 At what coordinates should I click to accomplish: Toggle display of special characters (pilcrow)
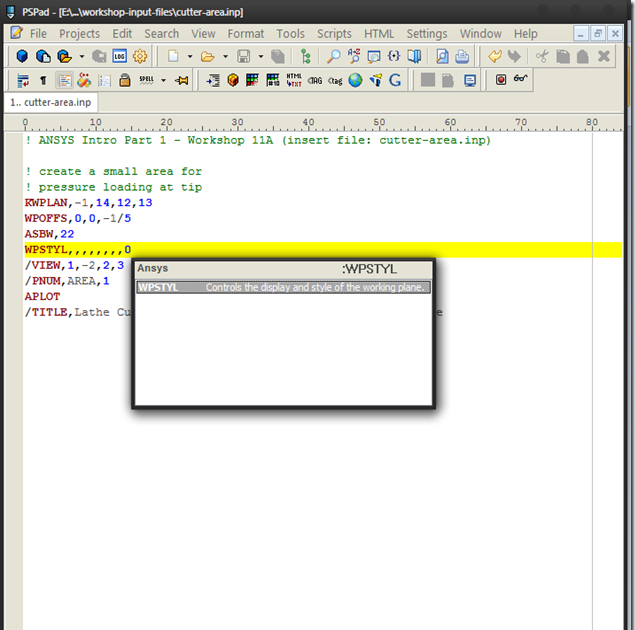coord(43,80)
